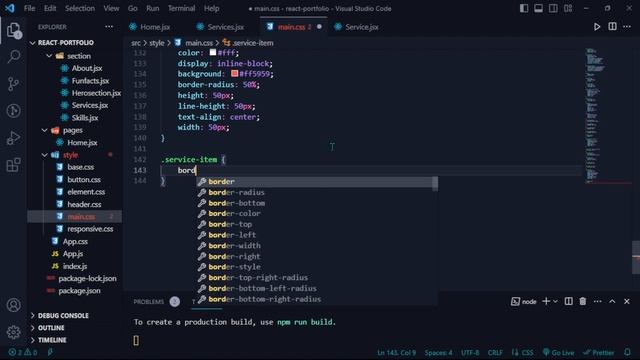Open the View menu
Image resolution: width=640 pixels, height=360 pixels.
pos(111,8)
